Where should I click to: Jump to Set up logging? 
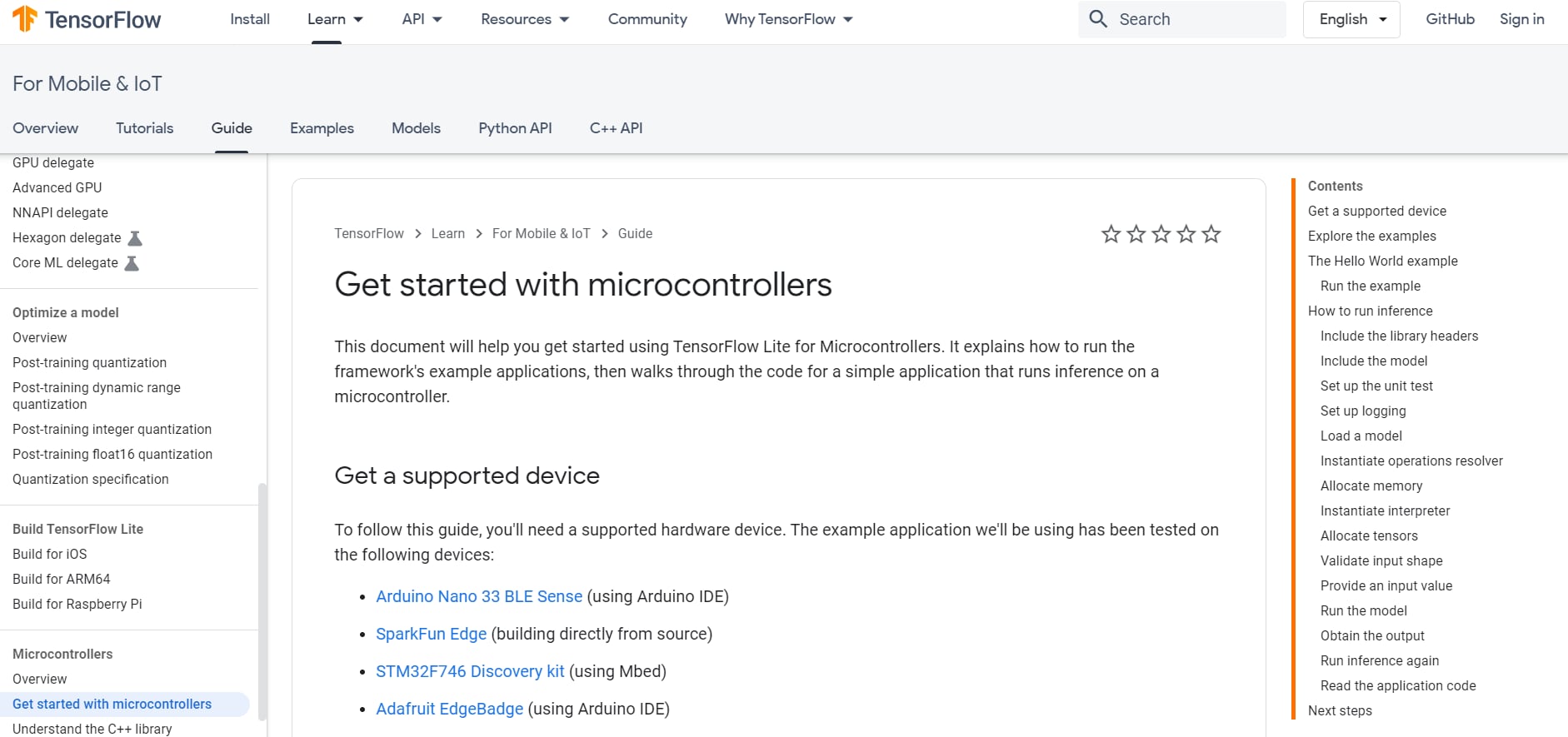[x=1363, y=411]
